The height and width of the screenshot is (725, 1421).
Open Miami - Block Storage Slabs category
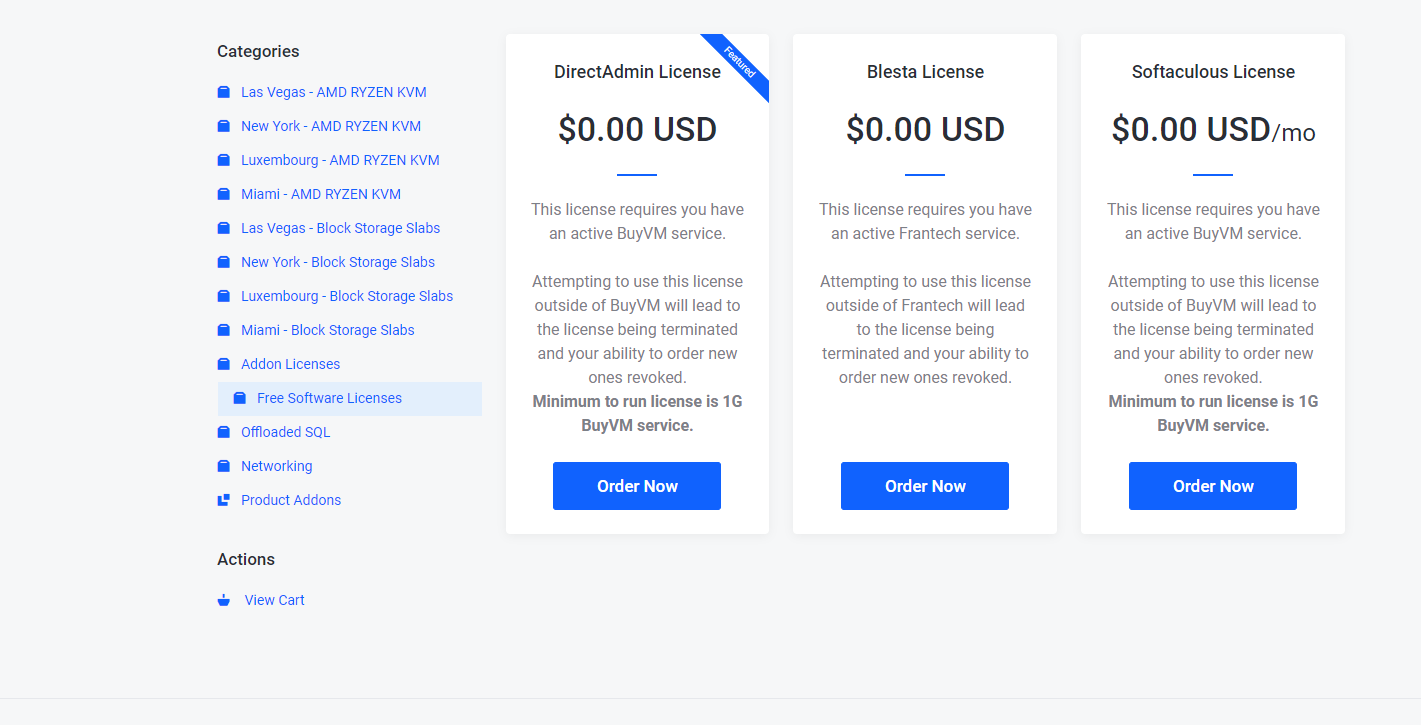[x=328, y=330]
